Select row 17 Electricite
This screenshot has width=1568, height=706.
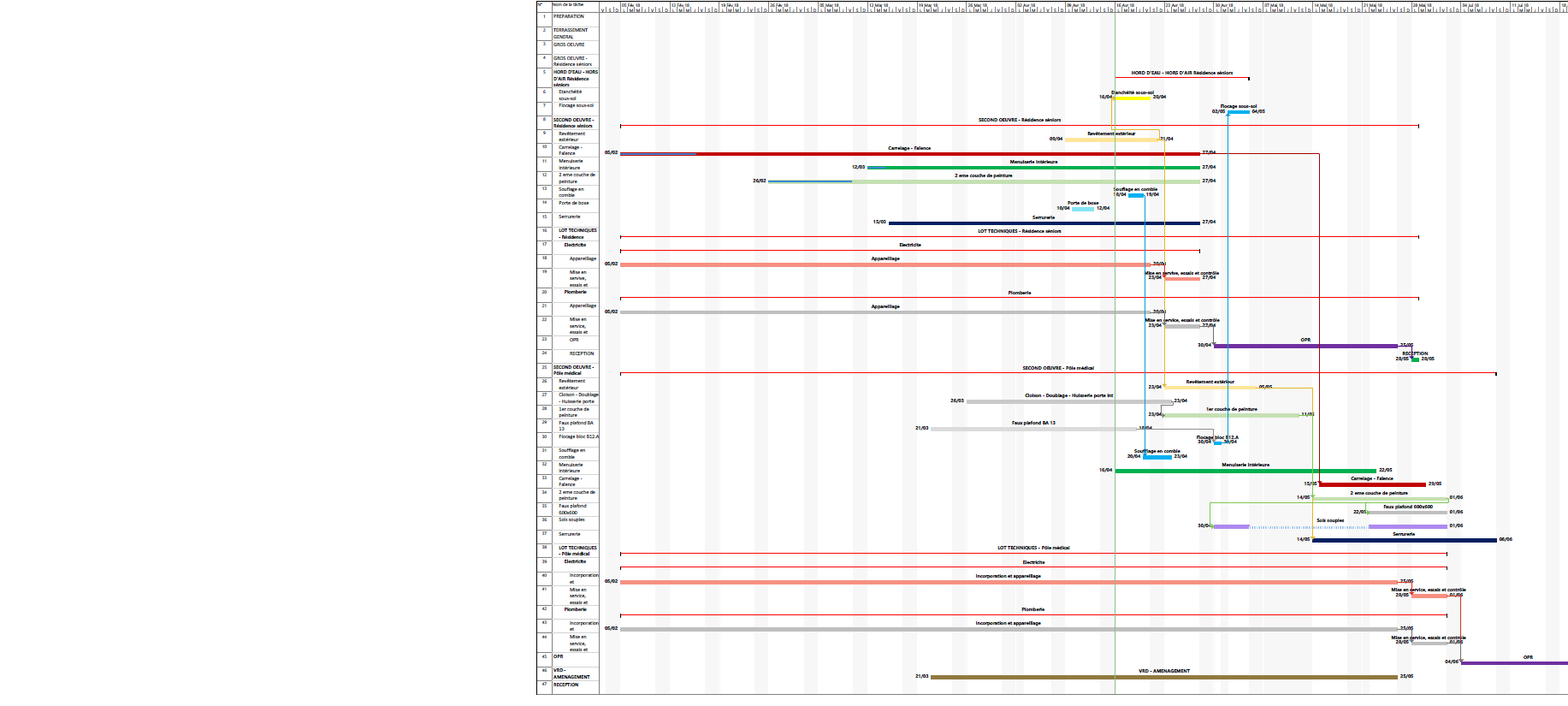pyautogui.click(x=568, y=246)
